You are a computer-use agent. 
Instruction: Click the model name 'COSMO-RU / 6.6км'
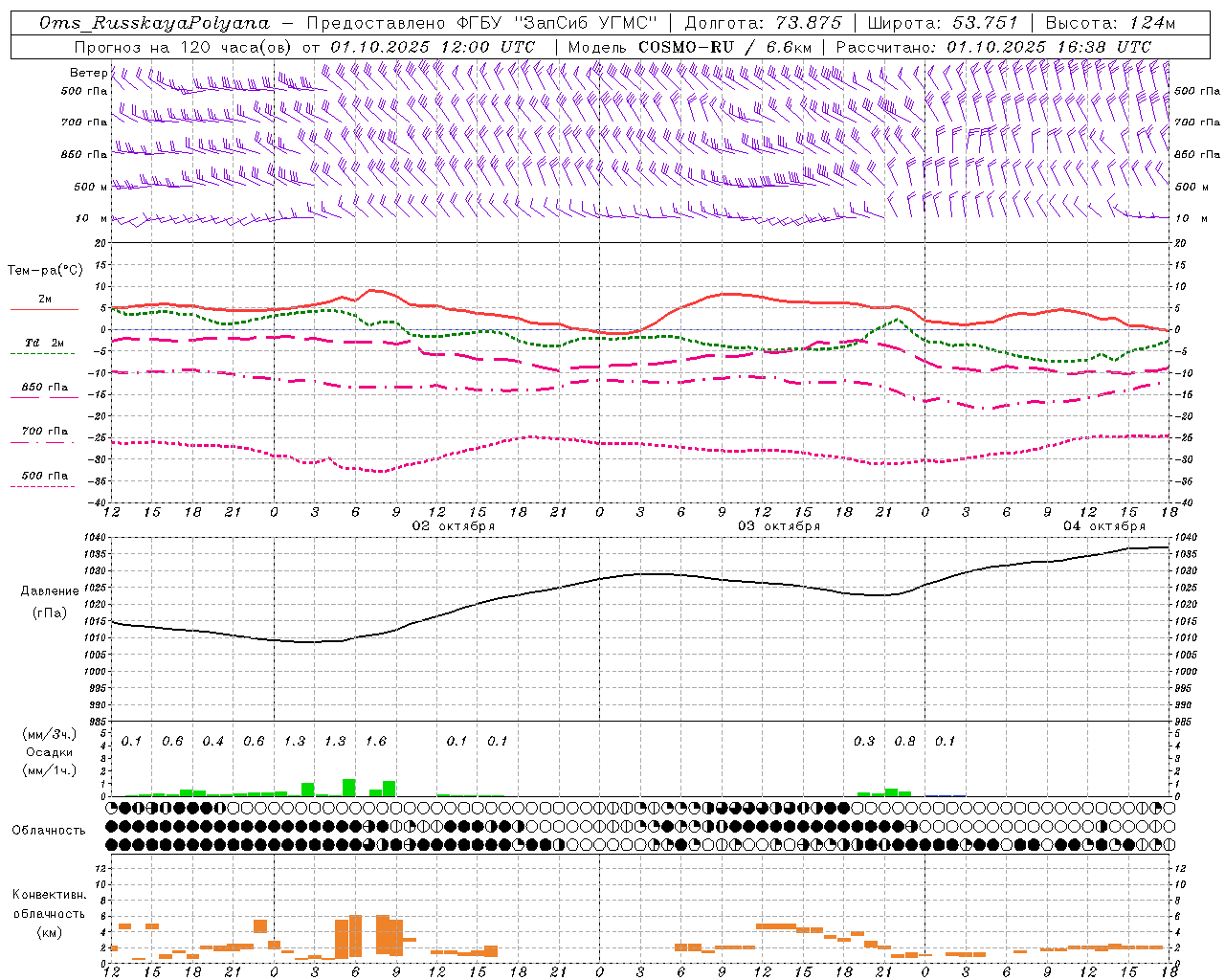(724, 47)
